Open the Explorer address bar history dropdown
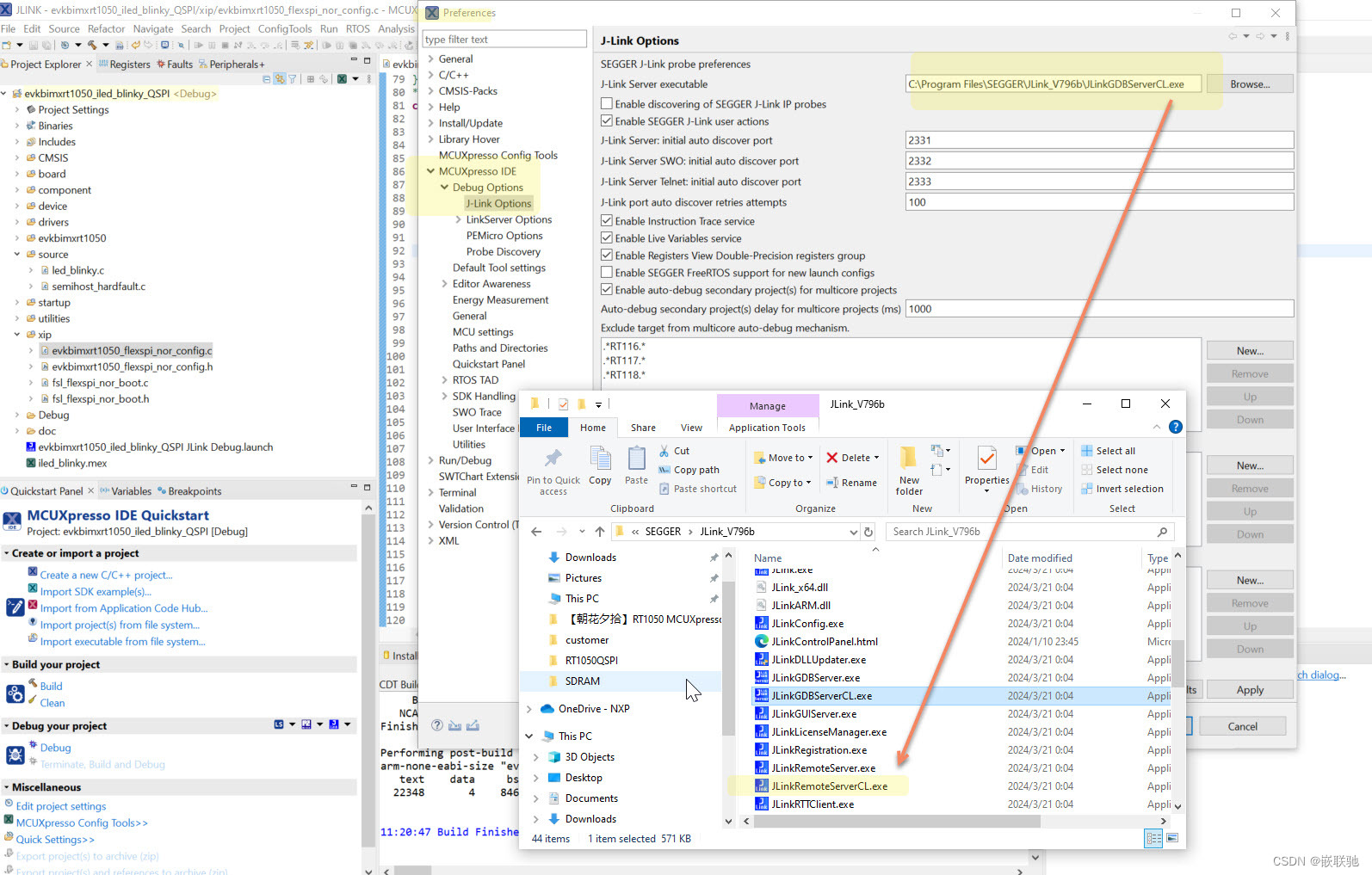 pos(854,532)
